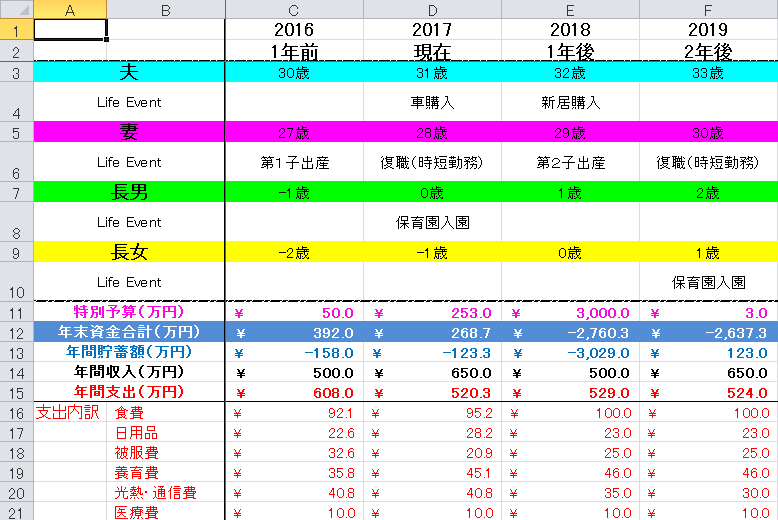
Task: Select the 第2子出産 cell
Action: [570, 162]
